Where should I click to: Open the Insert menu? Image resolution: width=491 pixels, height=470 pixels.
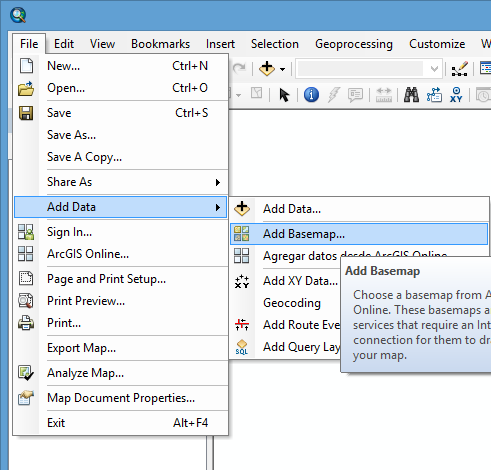click(x=220, y=44)
